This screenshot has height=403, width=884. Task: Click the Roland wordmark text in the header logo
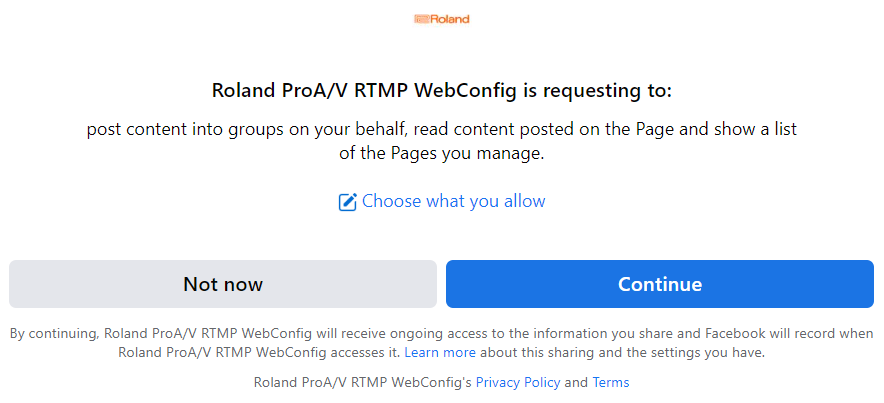(x=450, y=19)
